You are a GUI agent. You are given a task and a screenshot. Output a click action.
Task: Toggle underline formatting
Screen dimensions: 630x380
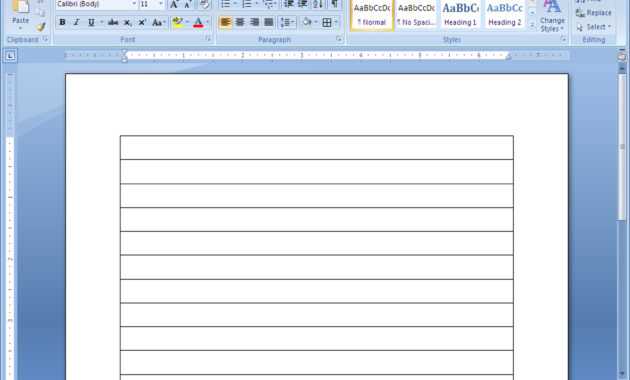(x=91, y=22)
